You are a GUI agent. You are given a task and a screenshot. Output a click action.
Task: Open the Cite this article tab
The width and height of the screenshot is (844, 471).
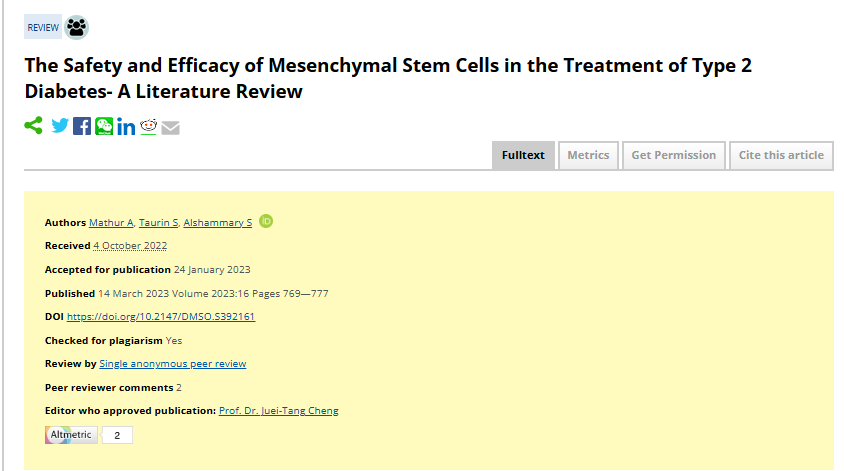click(x=781, y=155)
